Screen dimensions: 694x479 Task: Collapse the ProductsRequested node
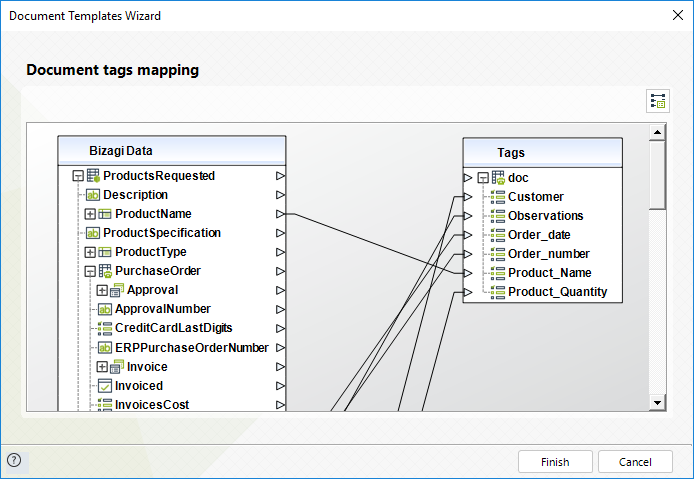[x=78, y=176]
